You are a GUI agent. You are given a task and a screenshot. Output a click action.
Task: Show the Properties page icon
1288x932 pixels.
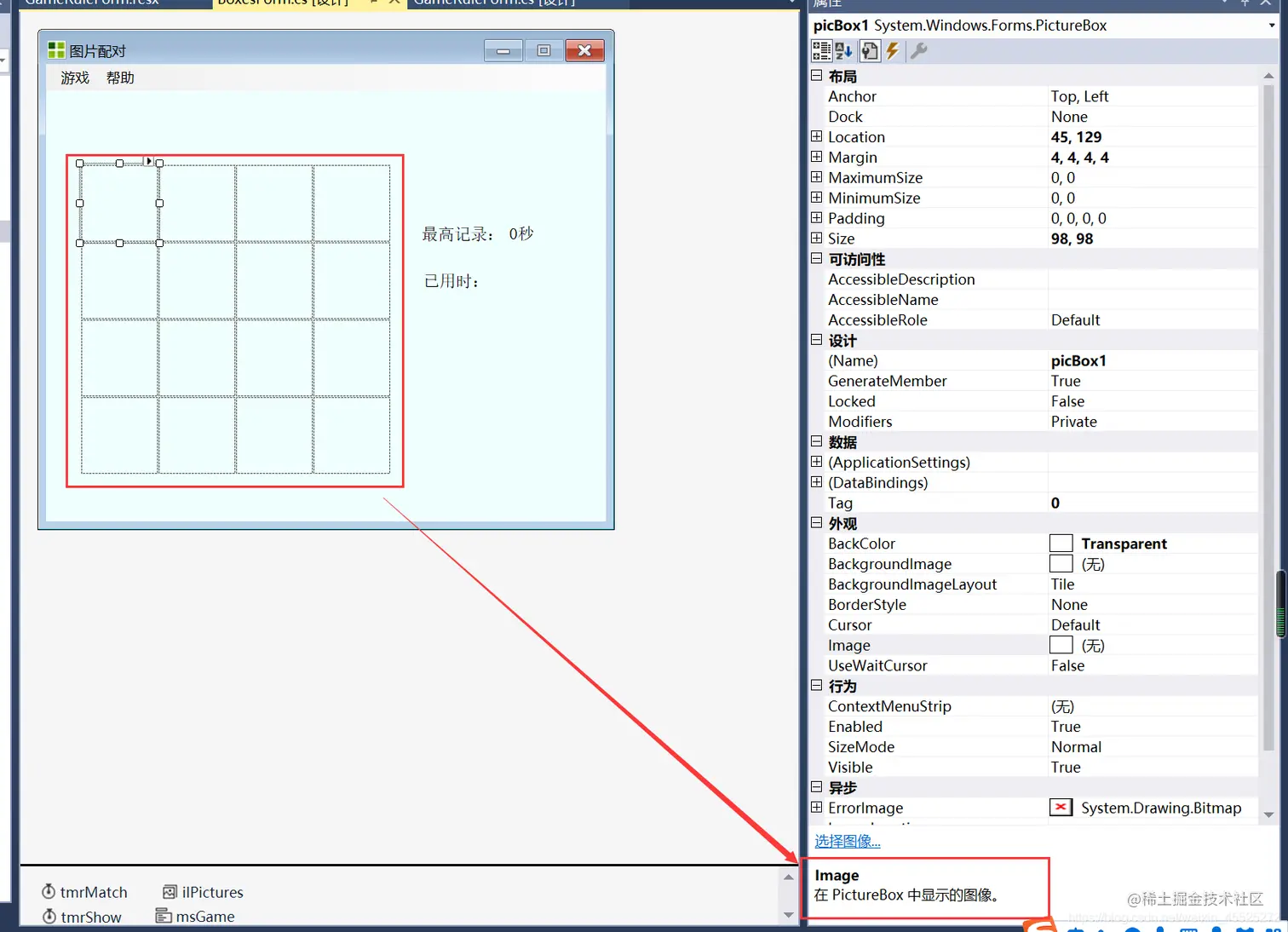tap(869, 51)
